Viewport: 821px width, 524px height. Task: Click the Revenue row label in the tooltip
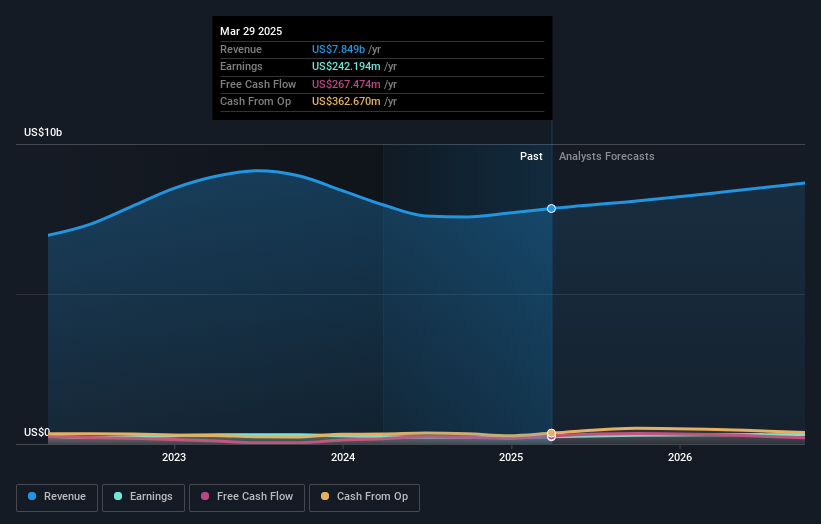tap(241, 49)
